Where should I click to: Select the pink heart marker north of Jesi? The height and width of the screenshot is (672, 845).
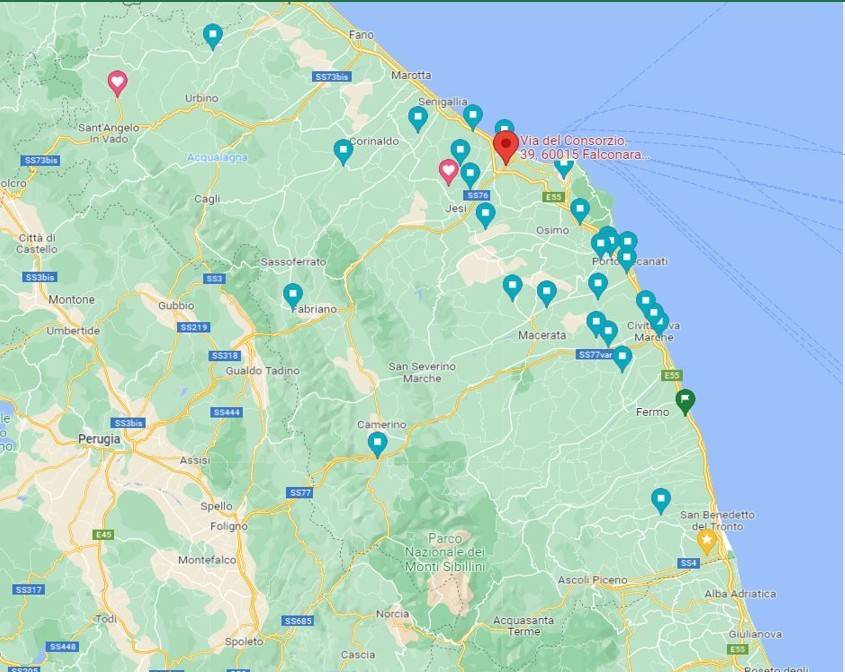(x=448, y=171)
